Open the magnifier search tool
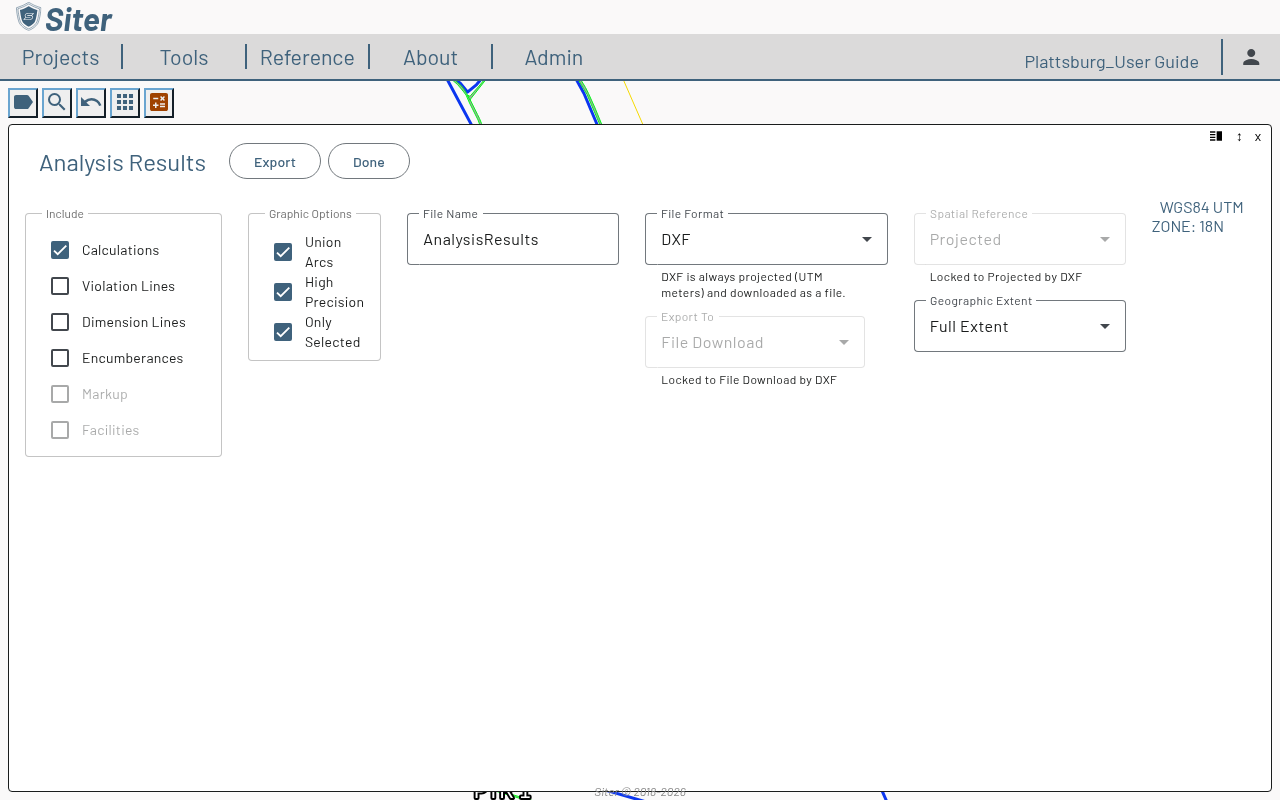The image size is (1280, 800). pyautogui.click(x=57, y=102)
